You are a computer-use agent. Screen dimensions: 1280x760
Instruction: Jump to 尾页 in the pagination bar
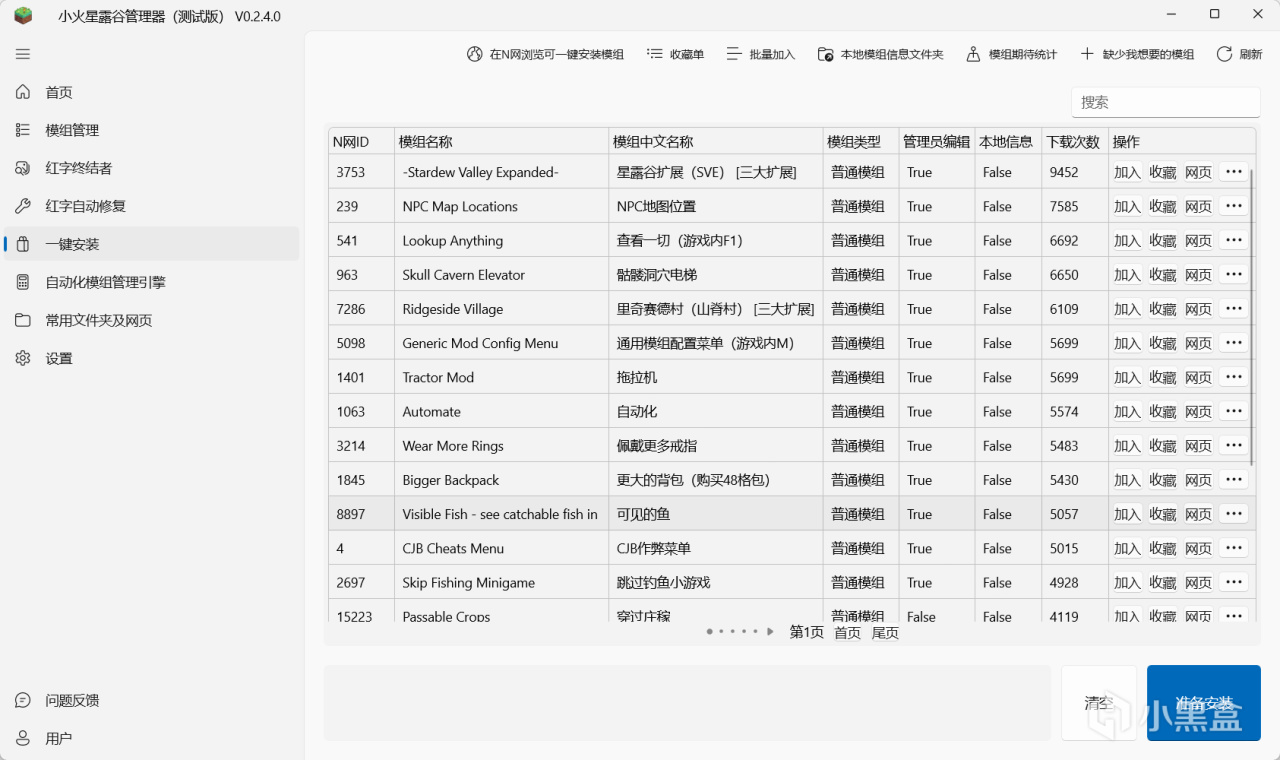pyautogui.click(x=885, y=632)
